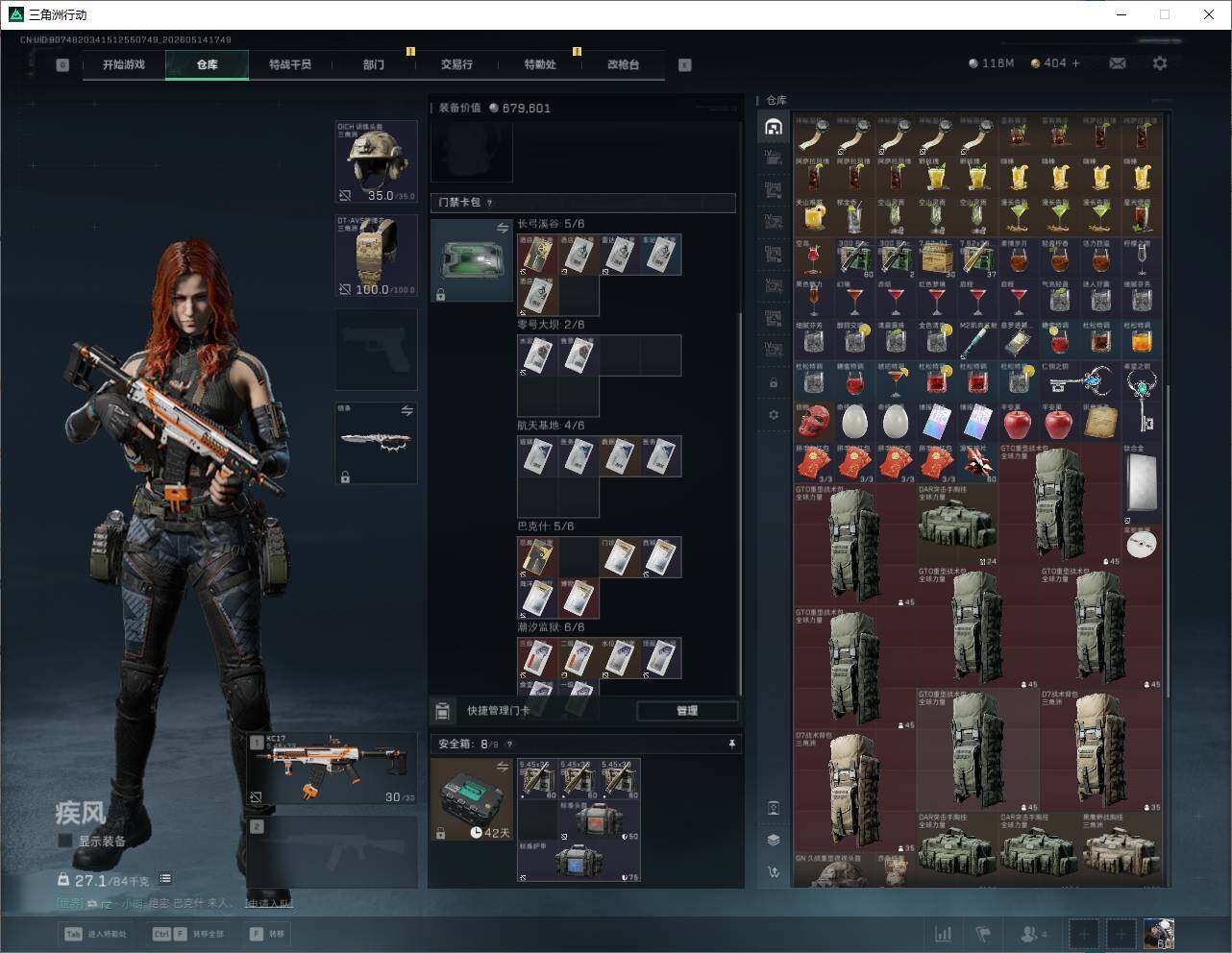1232x953 pixels.
Task: Select the knife melee slot
Action: pos(376,443)
